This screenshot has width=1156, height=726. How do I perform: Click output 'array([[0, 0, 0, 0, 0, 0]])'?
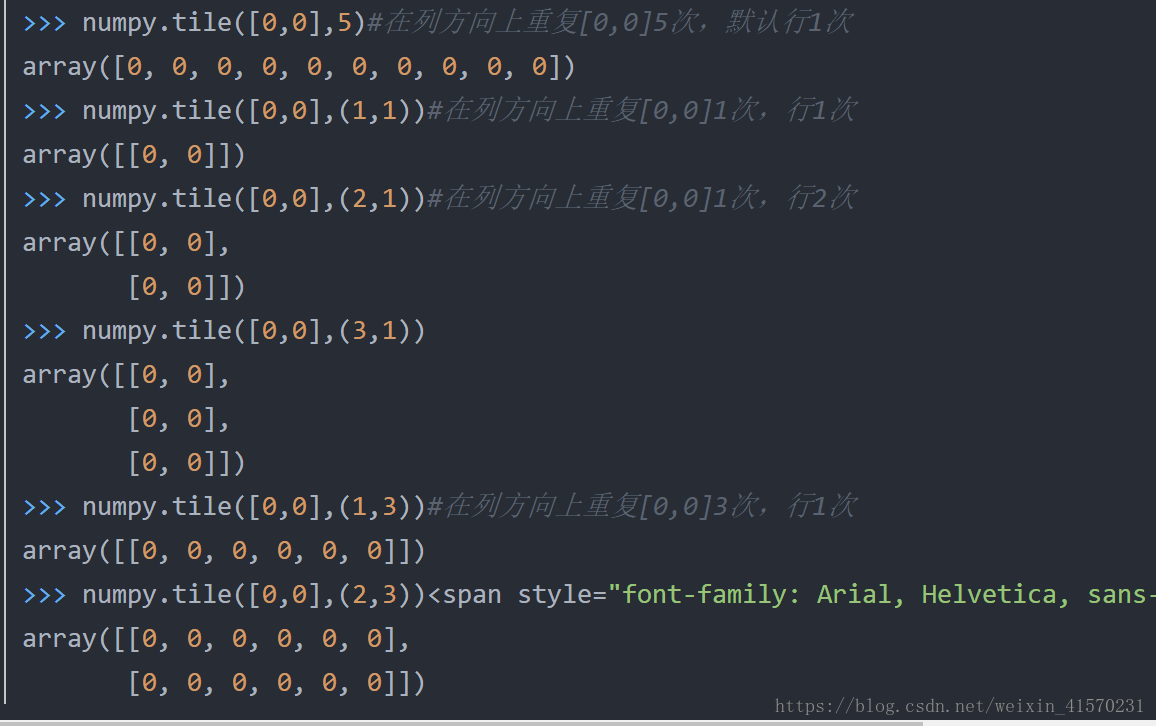(224, 551)
